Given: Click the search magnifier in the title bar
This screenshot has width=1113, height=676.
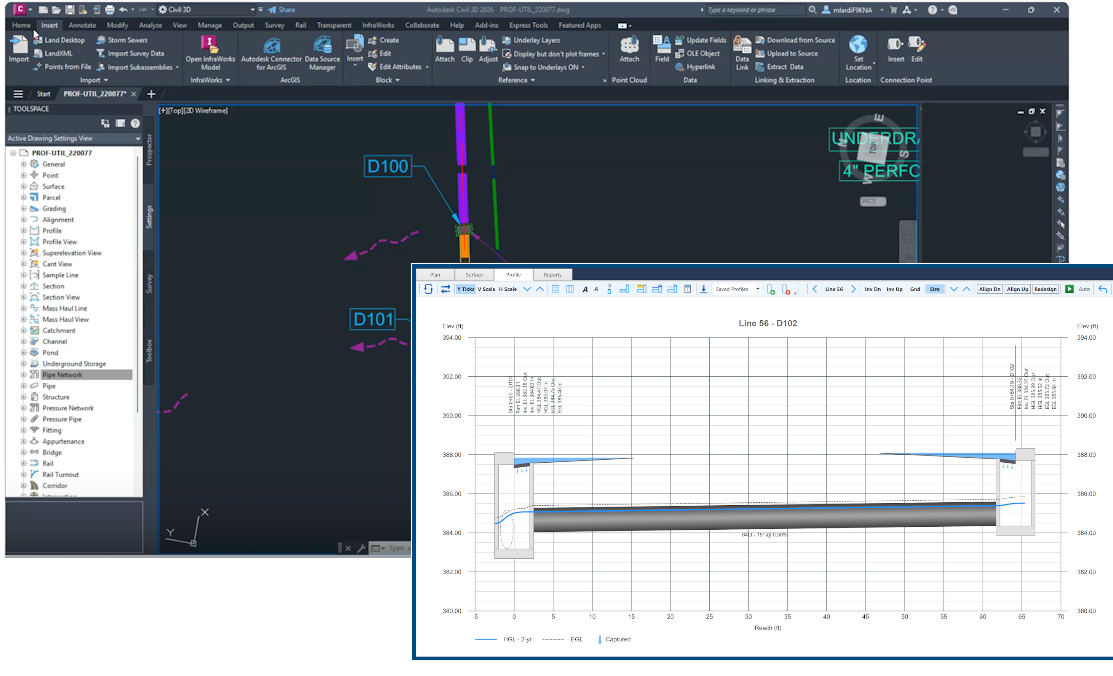Looking at the screenshot, I should click(812, 10).
